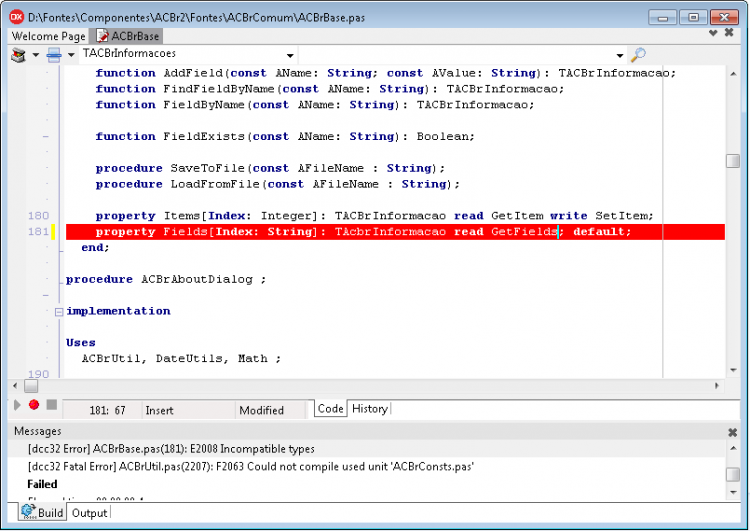Click the procedure SaveToFile declaration
The height and width of the screenshot is (531, 750).
(270, 168)
